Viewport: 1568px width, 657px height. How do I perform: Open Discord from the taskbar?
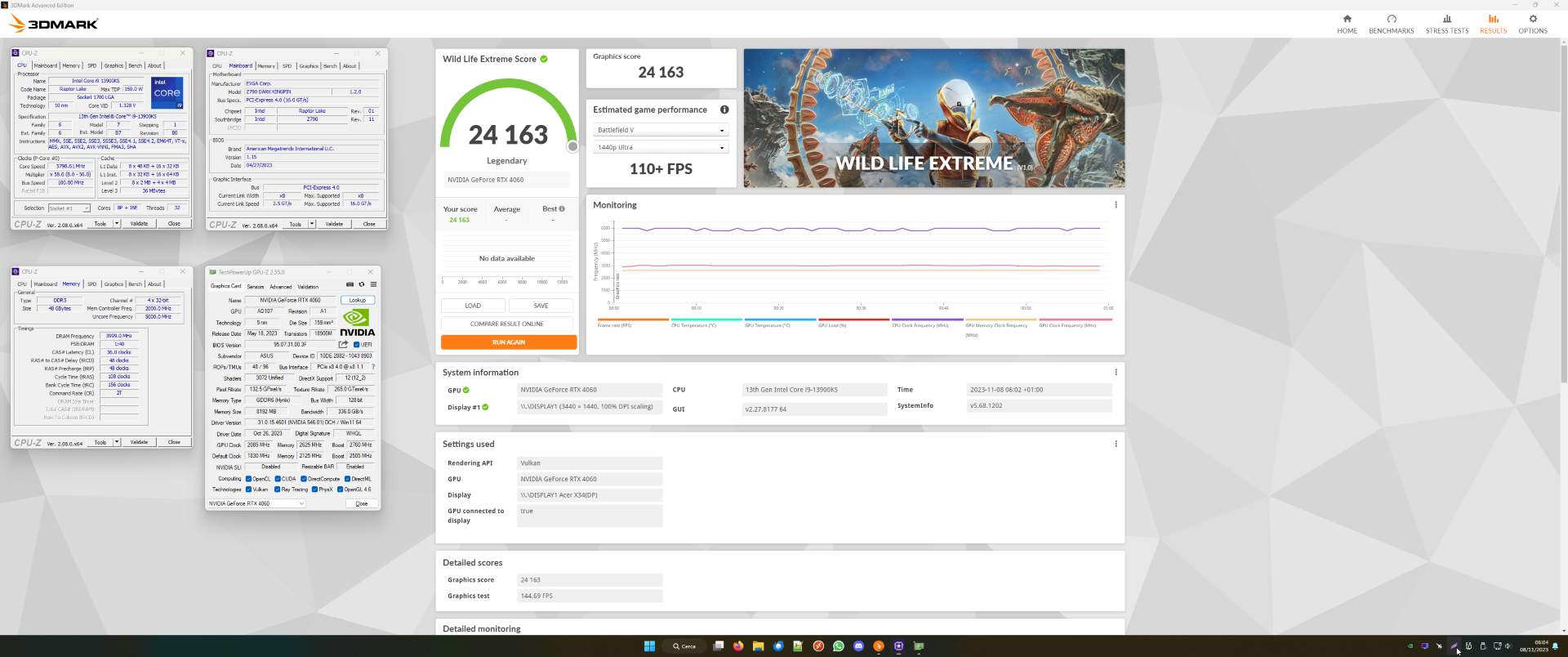[x=858, y=646]
